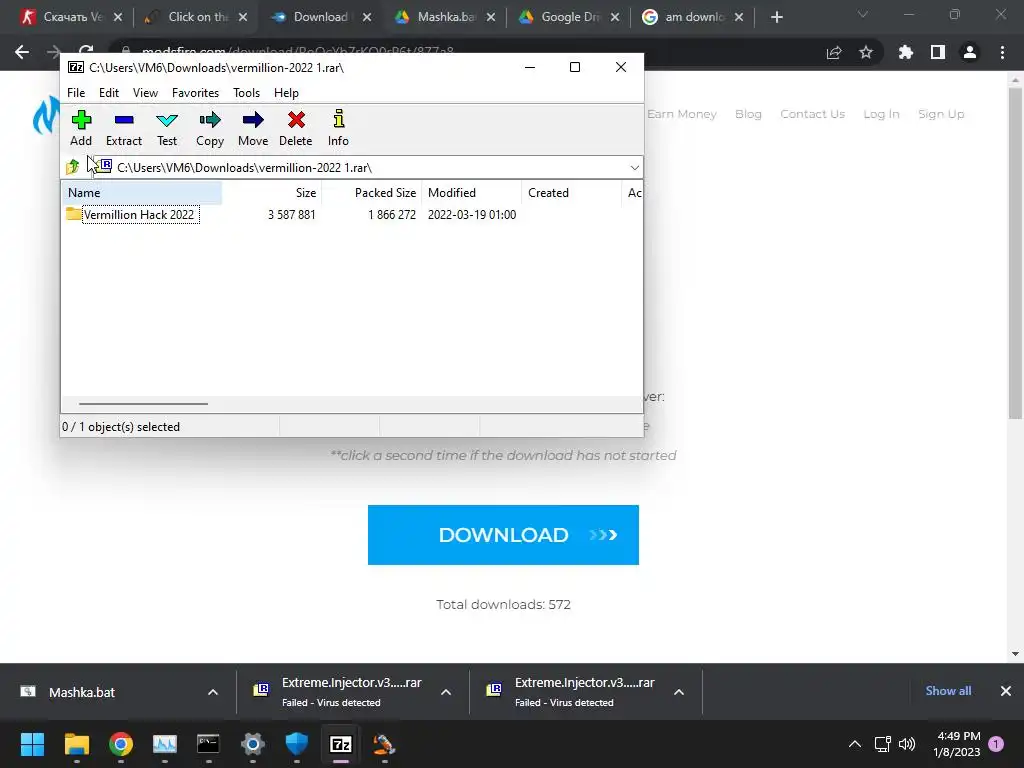Open the Tools menu in 7-Zip

246,93
